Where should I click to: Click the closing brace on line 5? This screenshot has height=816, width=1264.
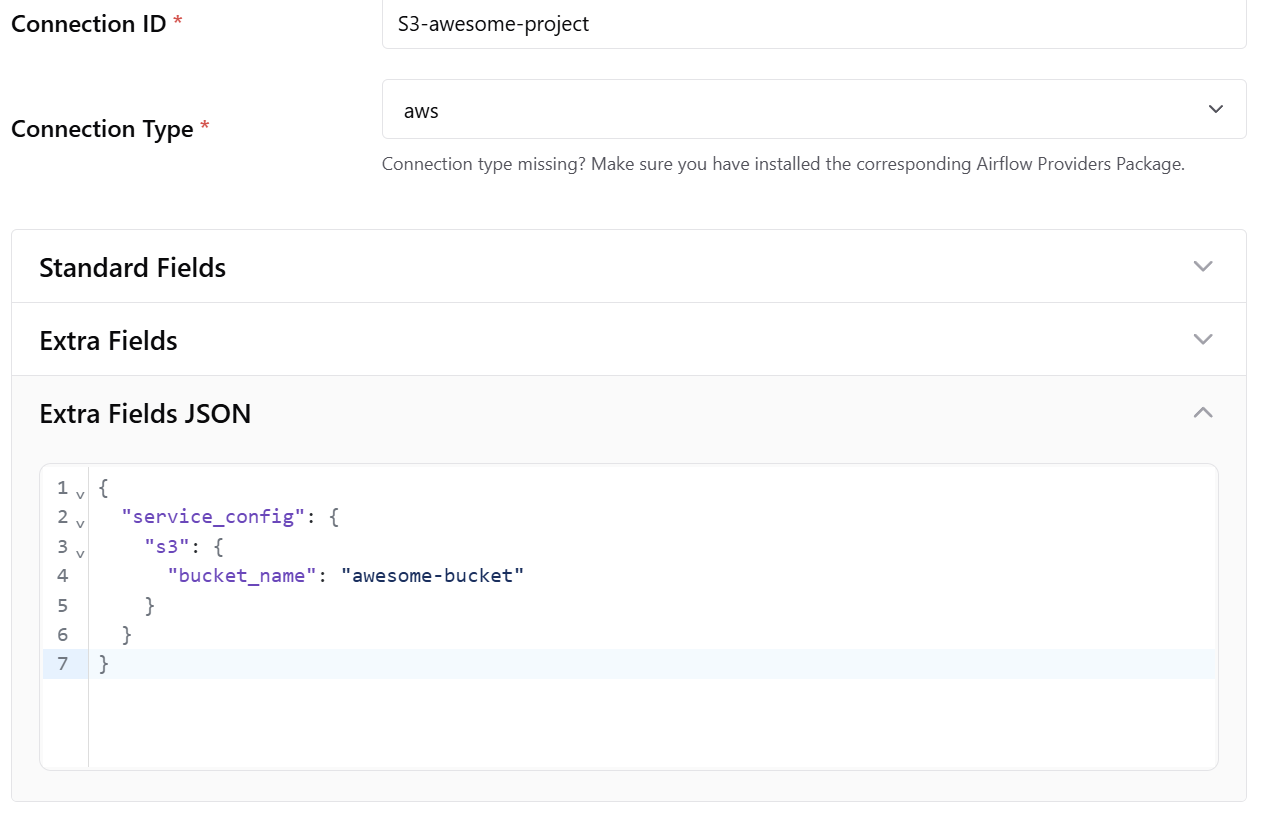pyautogui.click(x=150, y=605)
